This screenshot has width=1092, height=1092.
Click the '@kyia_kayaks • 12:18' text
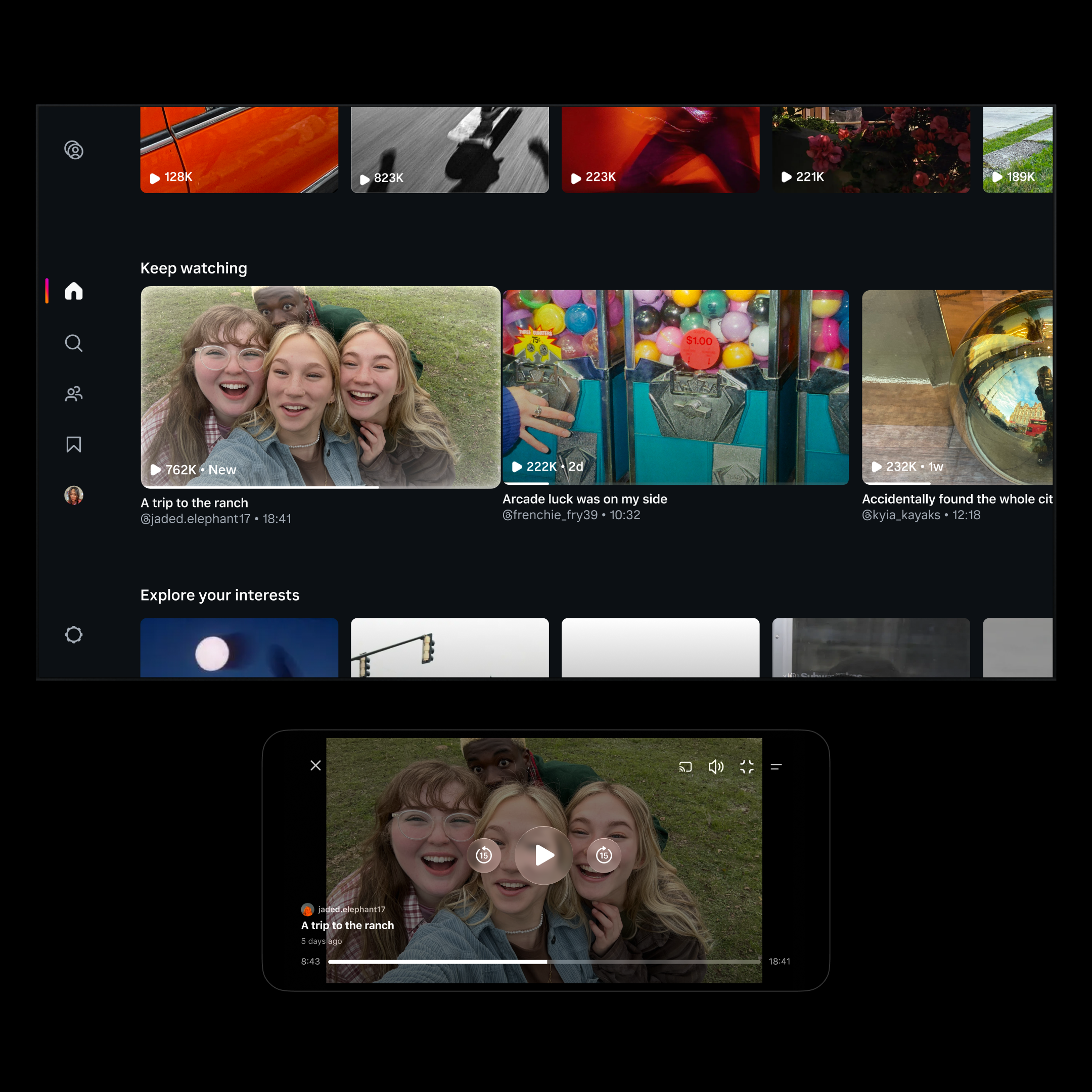[921, 515]
